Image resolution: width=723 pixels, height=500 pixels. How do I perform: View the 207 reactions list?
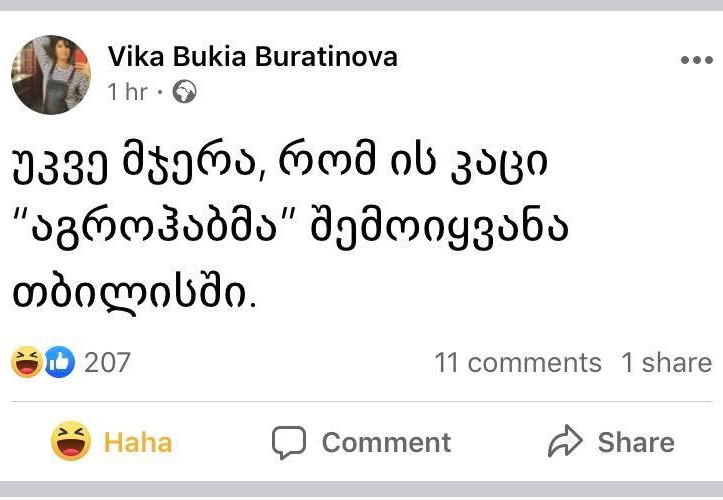click(107, 361)
